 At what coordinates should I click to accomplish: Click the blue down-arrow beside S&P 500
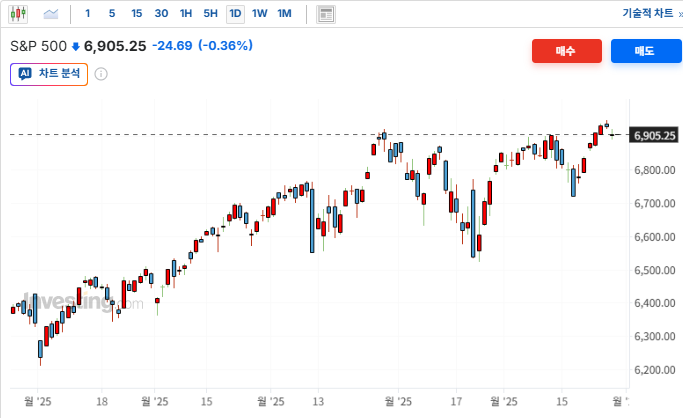point(75,47)
